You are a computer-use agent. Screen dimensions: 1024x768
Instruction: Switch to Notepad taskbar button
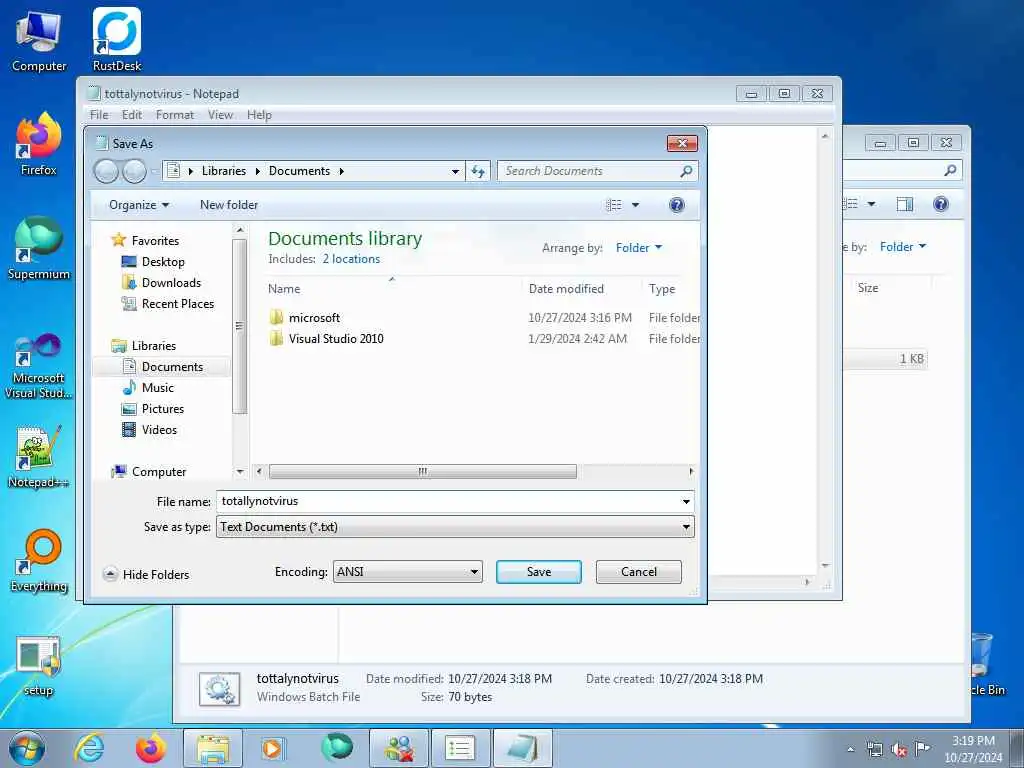point(523,748)
